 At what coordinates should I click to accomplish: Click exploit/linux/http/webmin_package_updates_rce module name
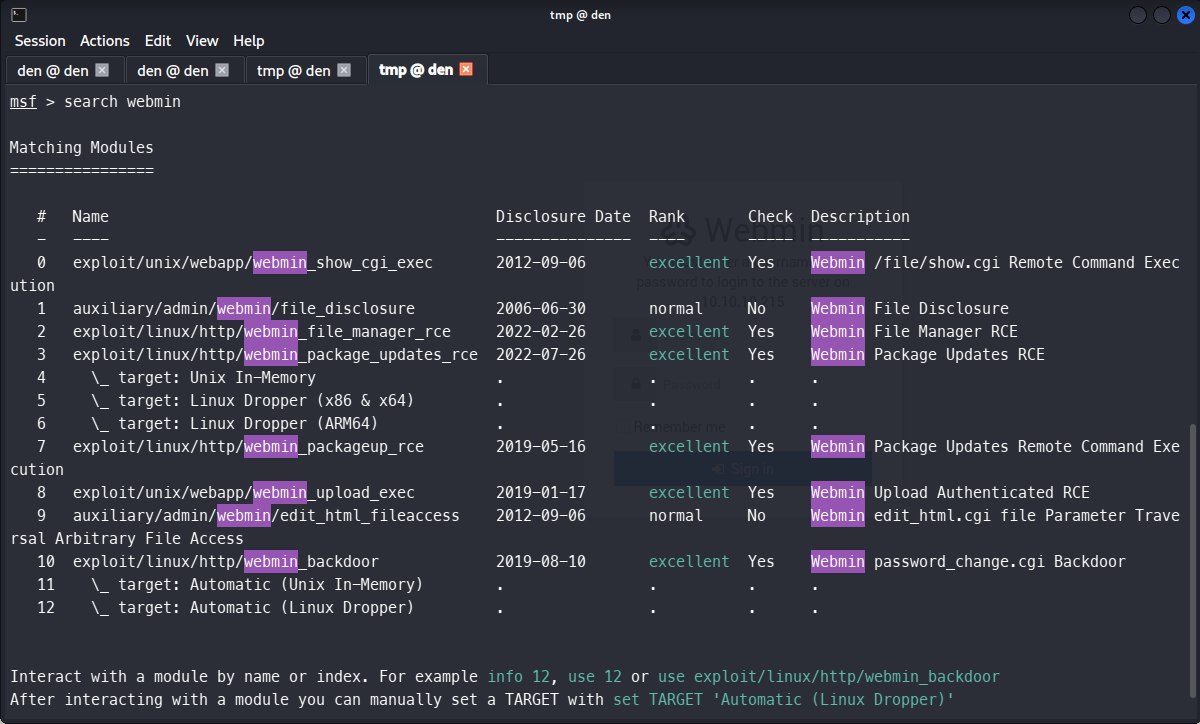point(275,355)
